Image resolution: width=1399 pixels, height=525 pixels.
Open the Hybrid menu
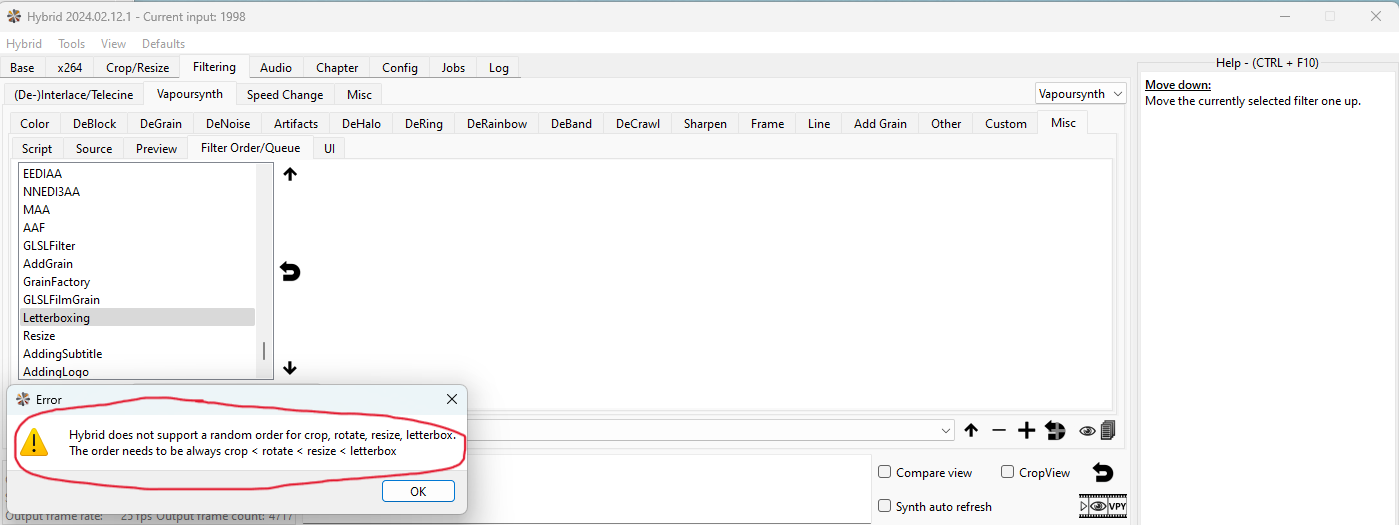(24, 44)
